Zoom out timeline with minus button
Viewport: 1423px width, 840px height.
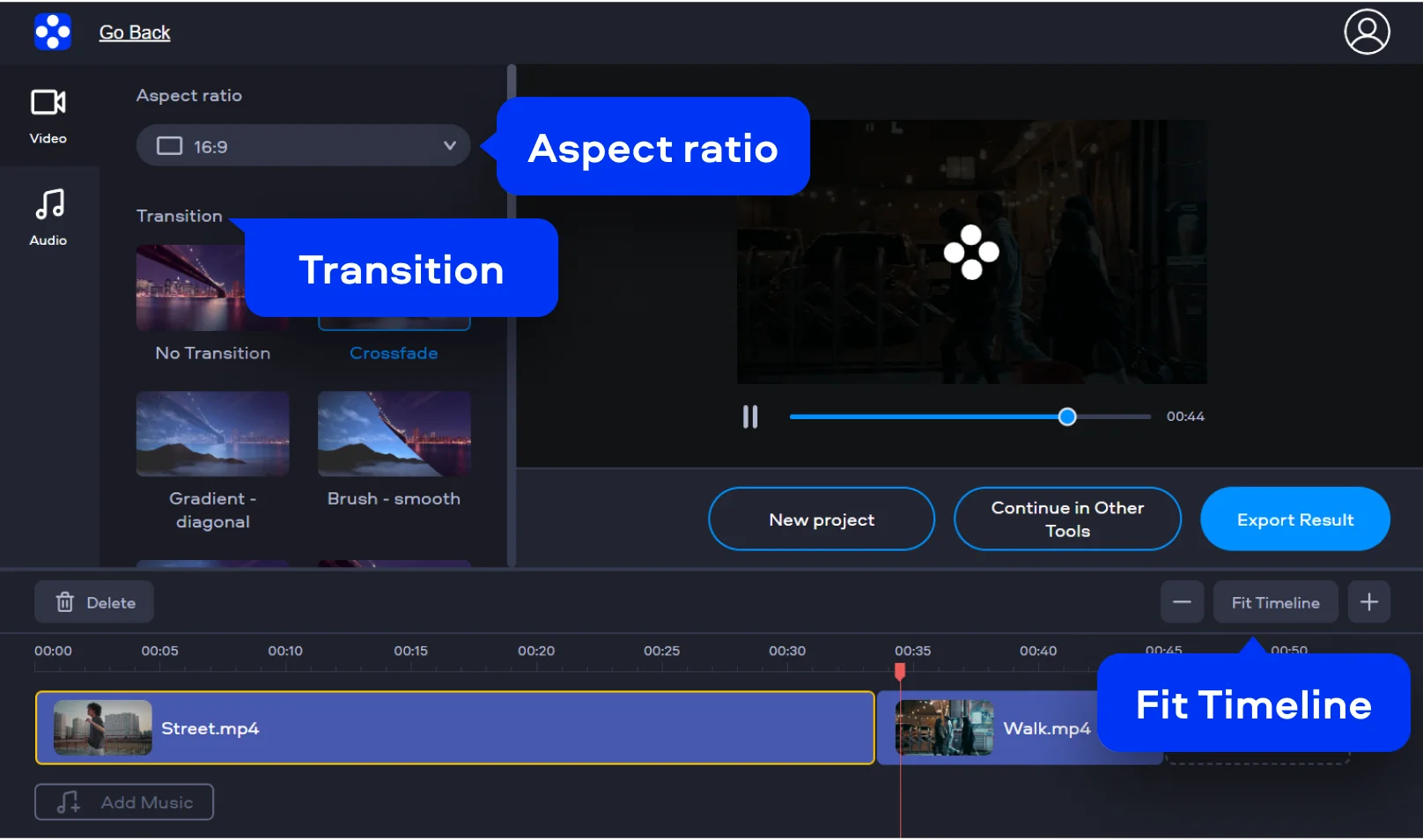1181,602
